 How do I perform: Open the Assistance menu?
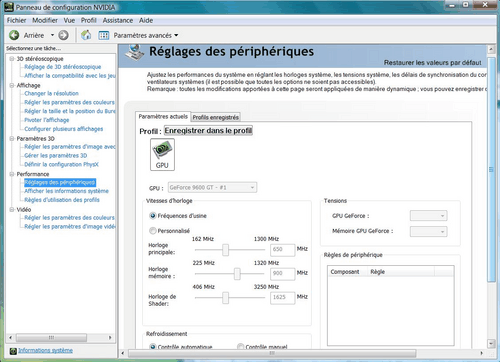pos(118,20)
